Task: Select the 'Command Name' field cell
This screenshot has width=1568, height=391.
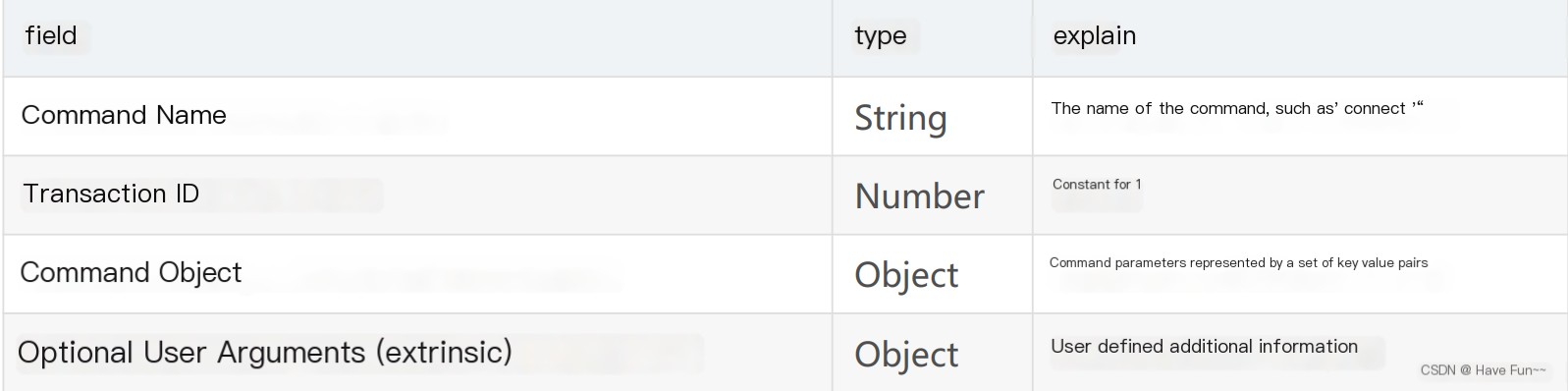Action: click(417, 116)
